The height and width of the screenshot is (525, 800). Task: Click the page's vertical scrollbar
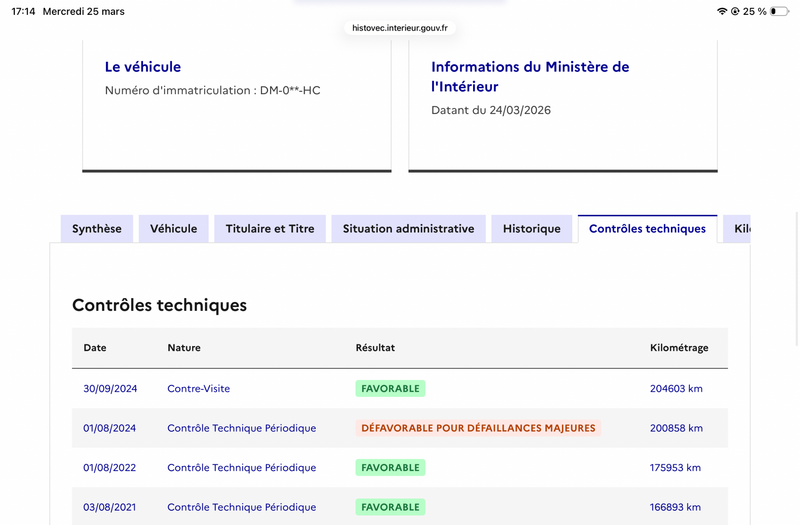pos(797,279)
